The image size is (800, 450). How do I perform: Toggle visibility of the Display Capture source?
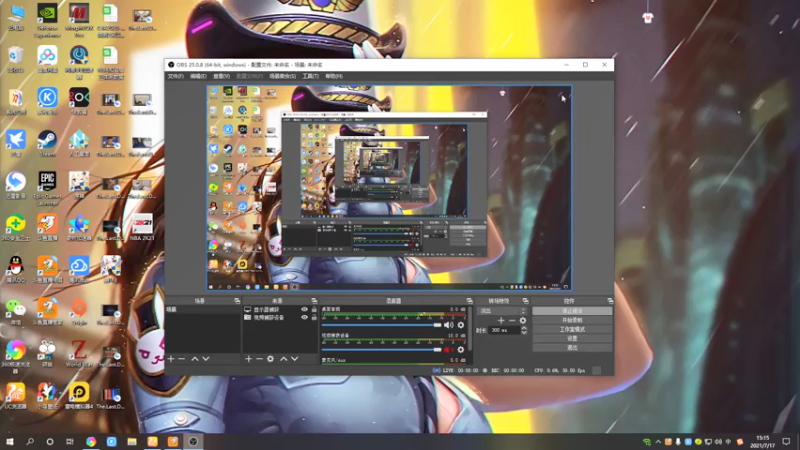[x=304, y=310]
